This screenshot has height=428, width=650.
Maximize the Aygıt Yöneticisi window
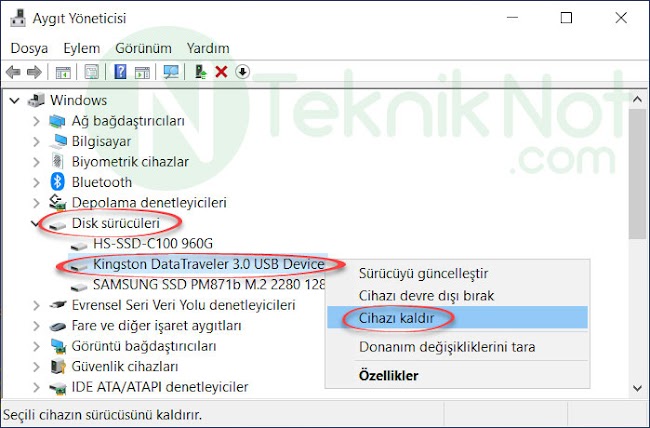pyautogui.click(x=566, y=18)
